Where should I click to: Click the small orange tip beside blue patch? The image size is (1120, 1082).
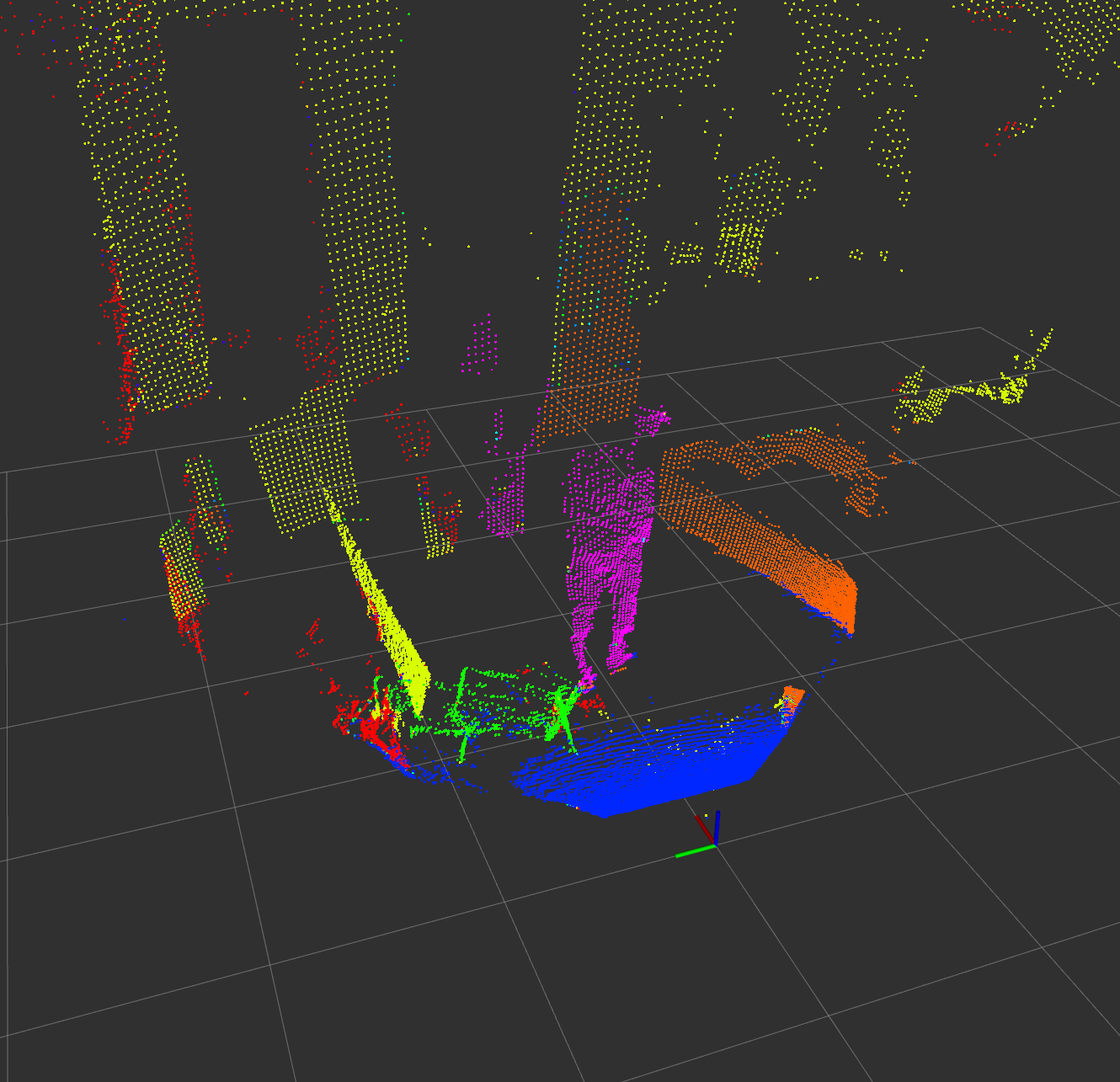click(793, 696)
